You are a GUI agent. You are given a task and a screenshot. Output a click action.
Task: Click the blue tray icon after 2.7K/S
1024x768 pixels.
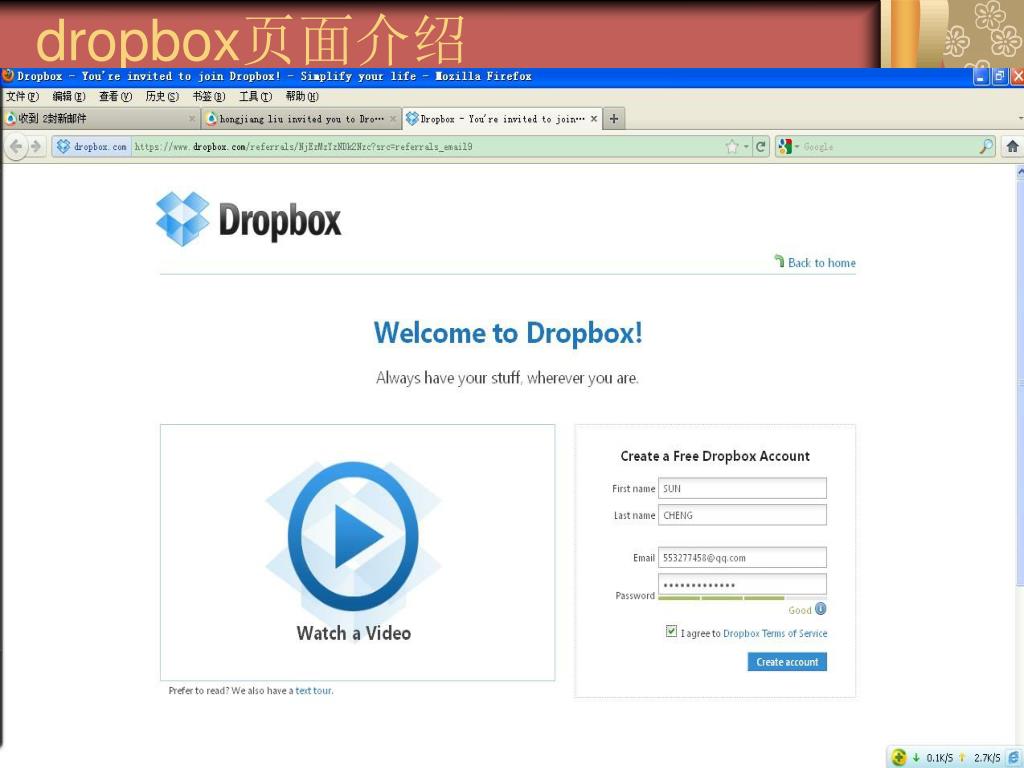[x=1014, y=757]
